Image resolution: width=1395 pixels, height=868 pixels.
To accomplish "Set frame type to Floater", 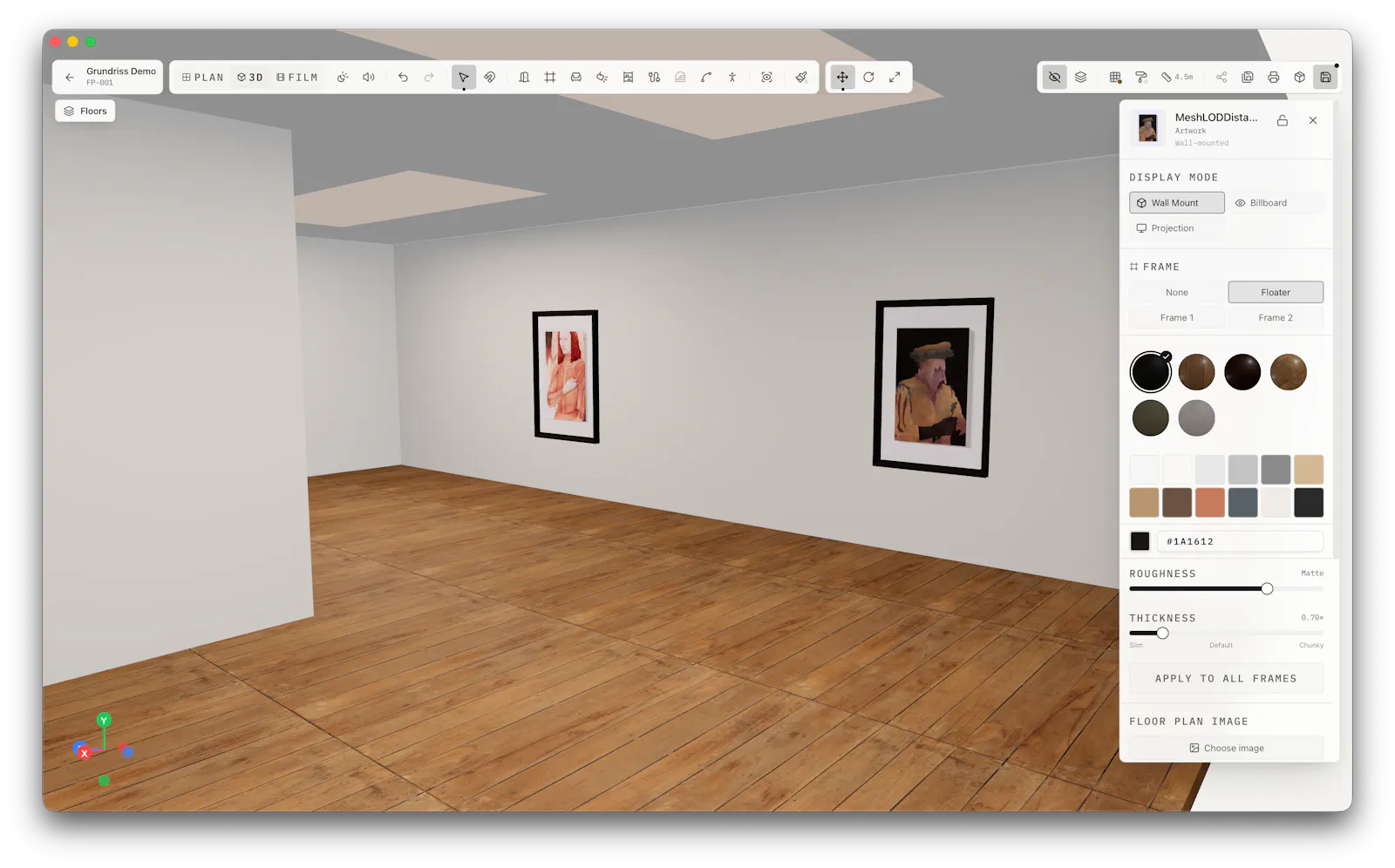I will tap(1276, 293).
